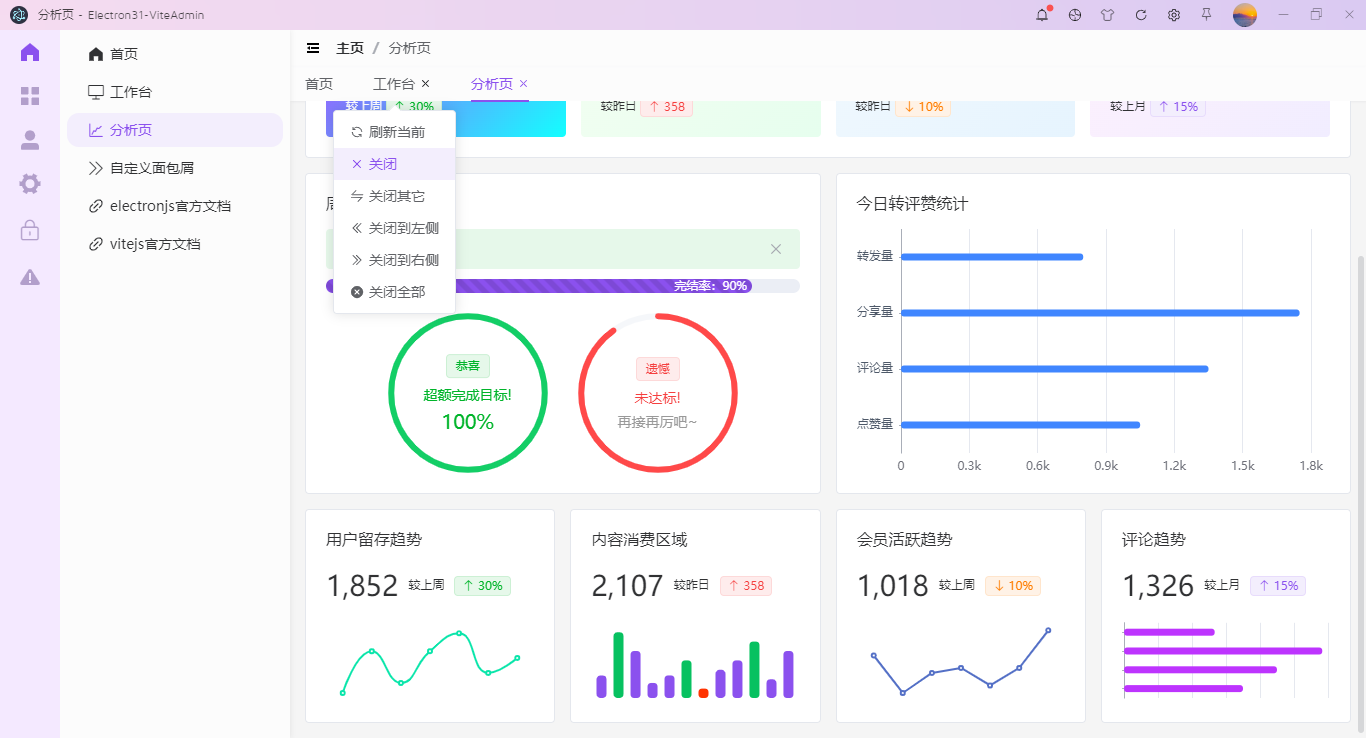This screenshot has width=1366, height=738.
Task: Select 刷新当前 in context menu
Action: (x=395, y=132)
